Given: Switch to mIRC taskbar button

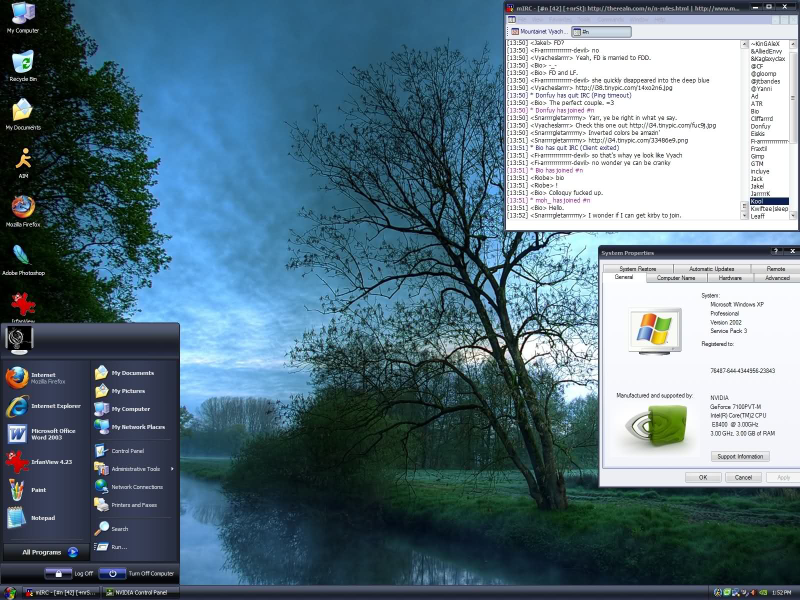Looking at the screenshot, I should [x=60, y=592].
